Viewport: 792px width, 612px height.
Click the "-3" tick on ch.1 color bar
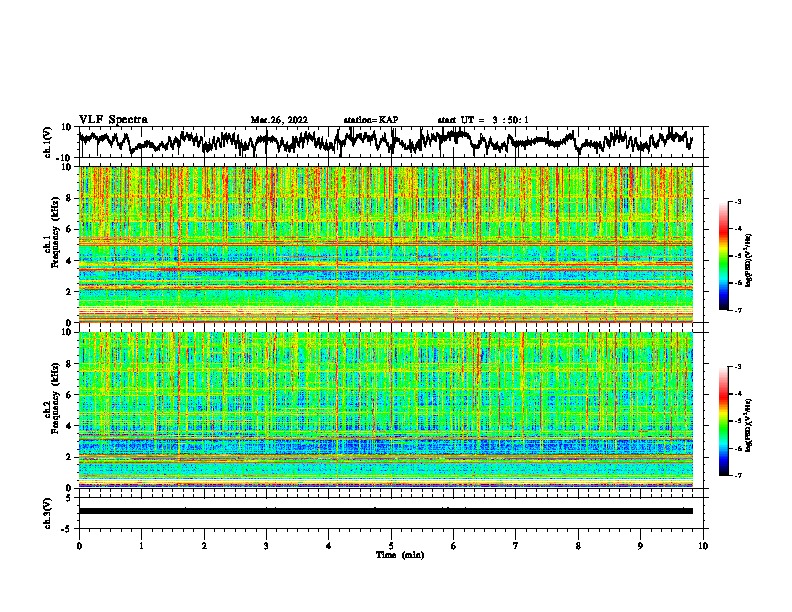coord(738,202)
